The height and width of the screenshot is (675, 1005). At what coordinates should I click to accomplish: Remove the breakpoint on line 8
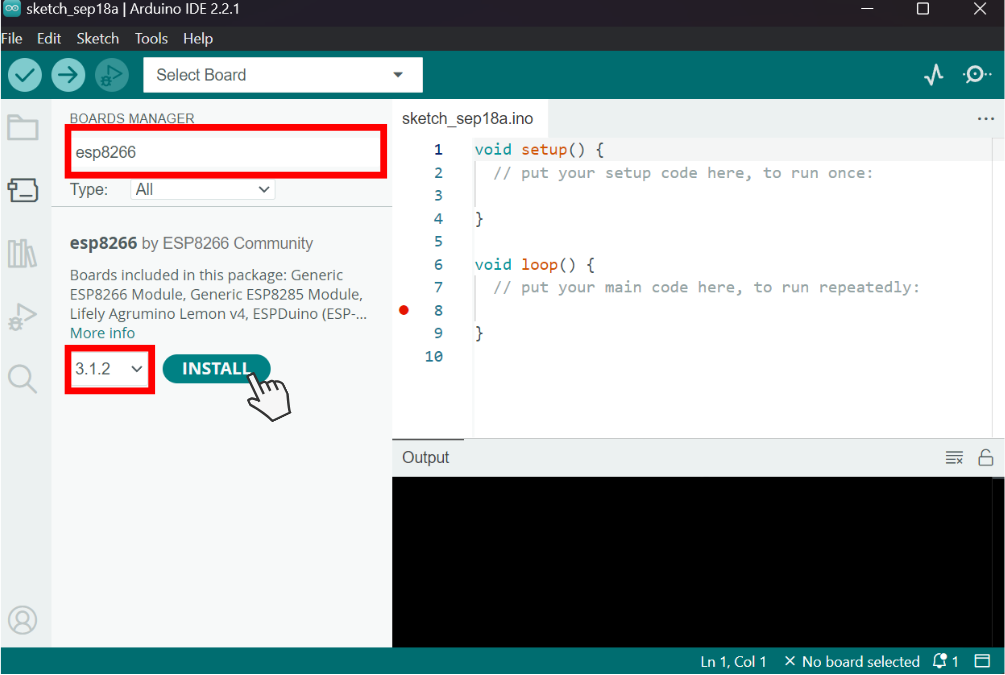[x=404, y=310]
